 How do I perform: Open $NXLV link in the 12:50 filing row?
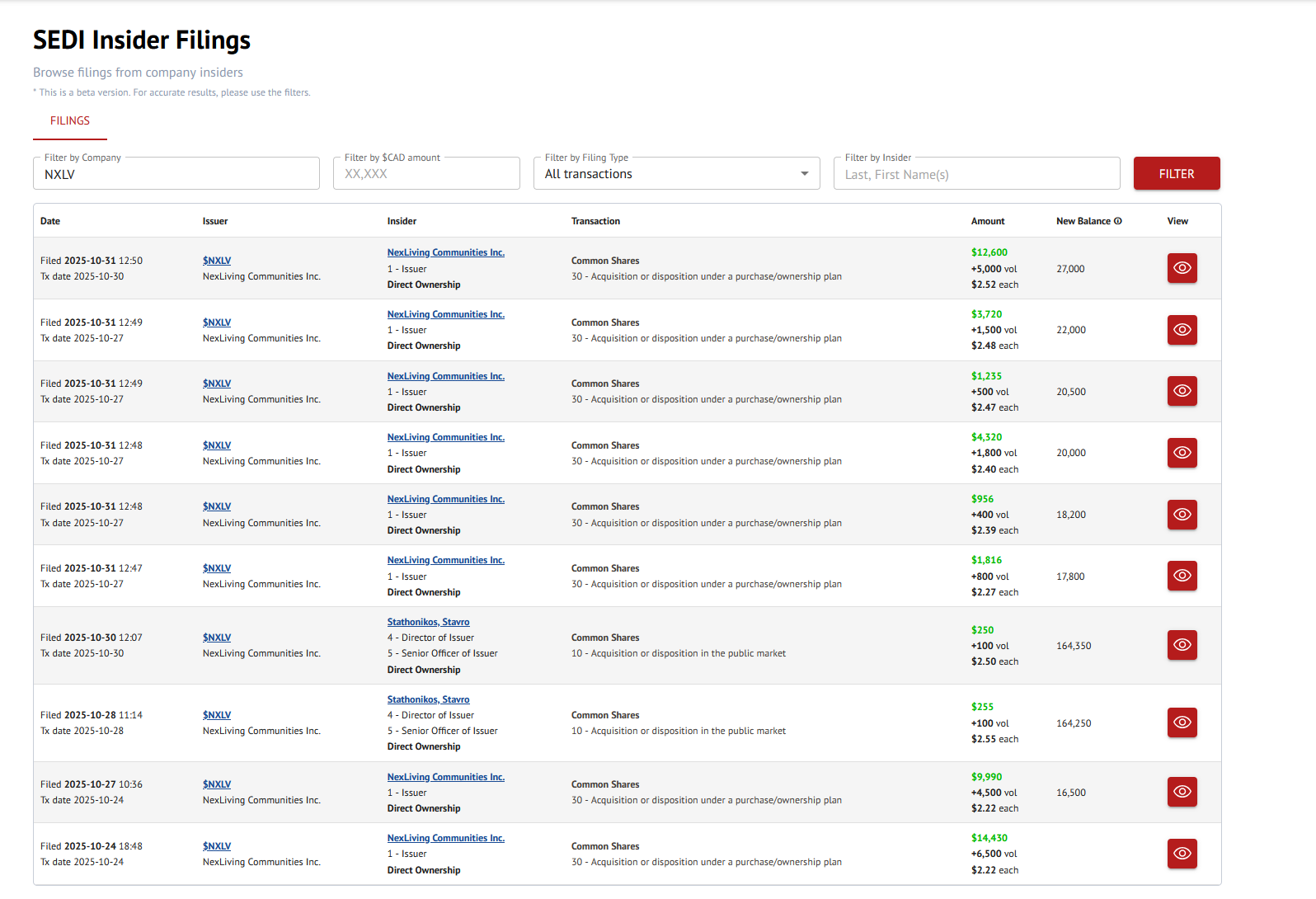pos(217,261)
